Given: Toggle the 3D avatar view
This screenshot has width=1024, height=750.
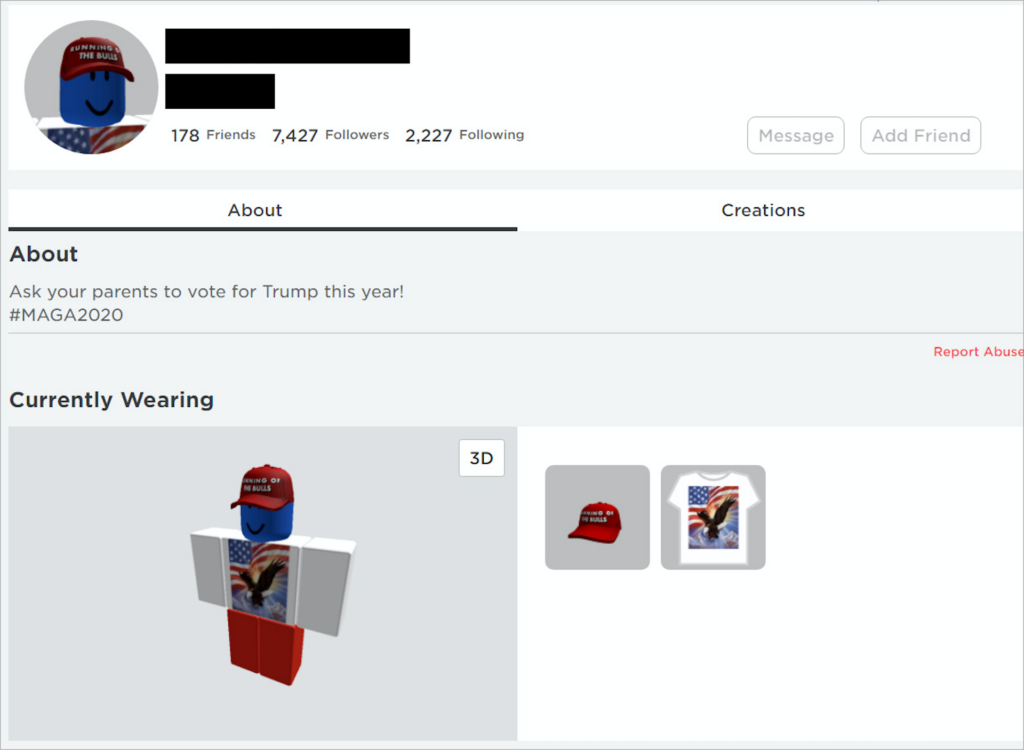Looking at the screenshot, I should (481, 458).
